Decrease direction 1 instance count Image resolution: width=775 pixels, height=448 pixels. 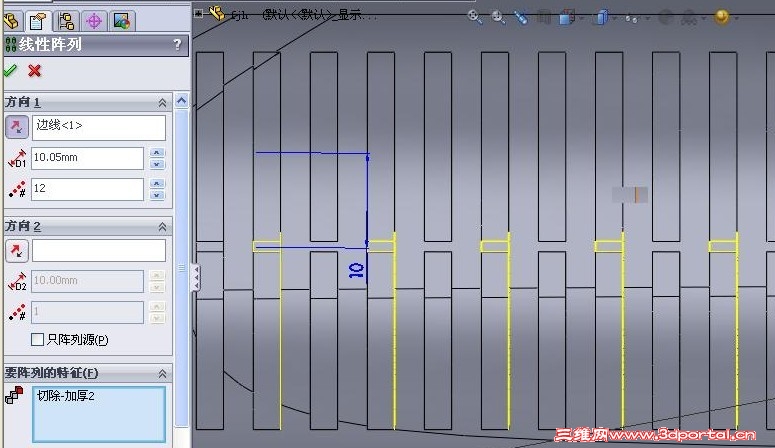click(157, 195)
